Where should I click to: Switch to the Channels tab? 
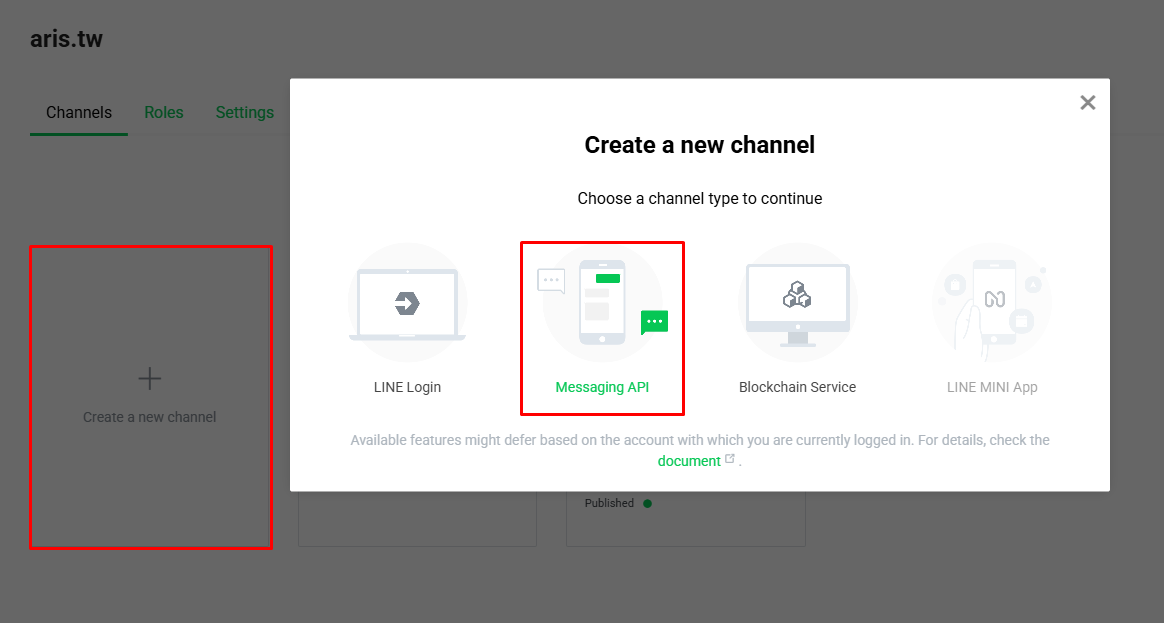pyautogui.click(x=79, y=113)
